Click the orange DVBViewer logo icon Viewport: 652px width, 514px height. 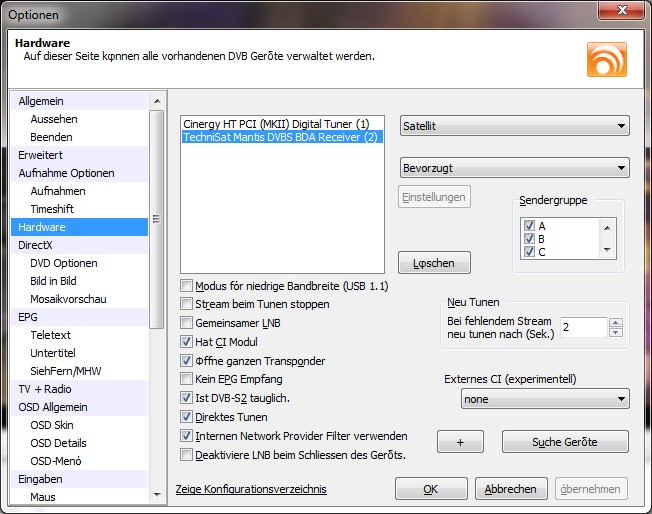point(607,59)
